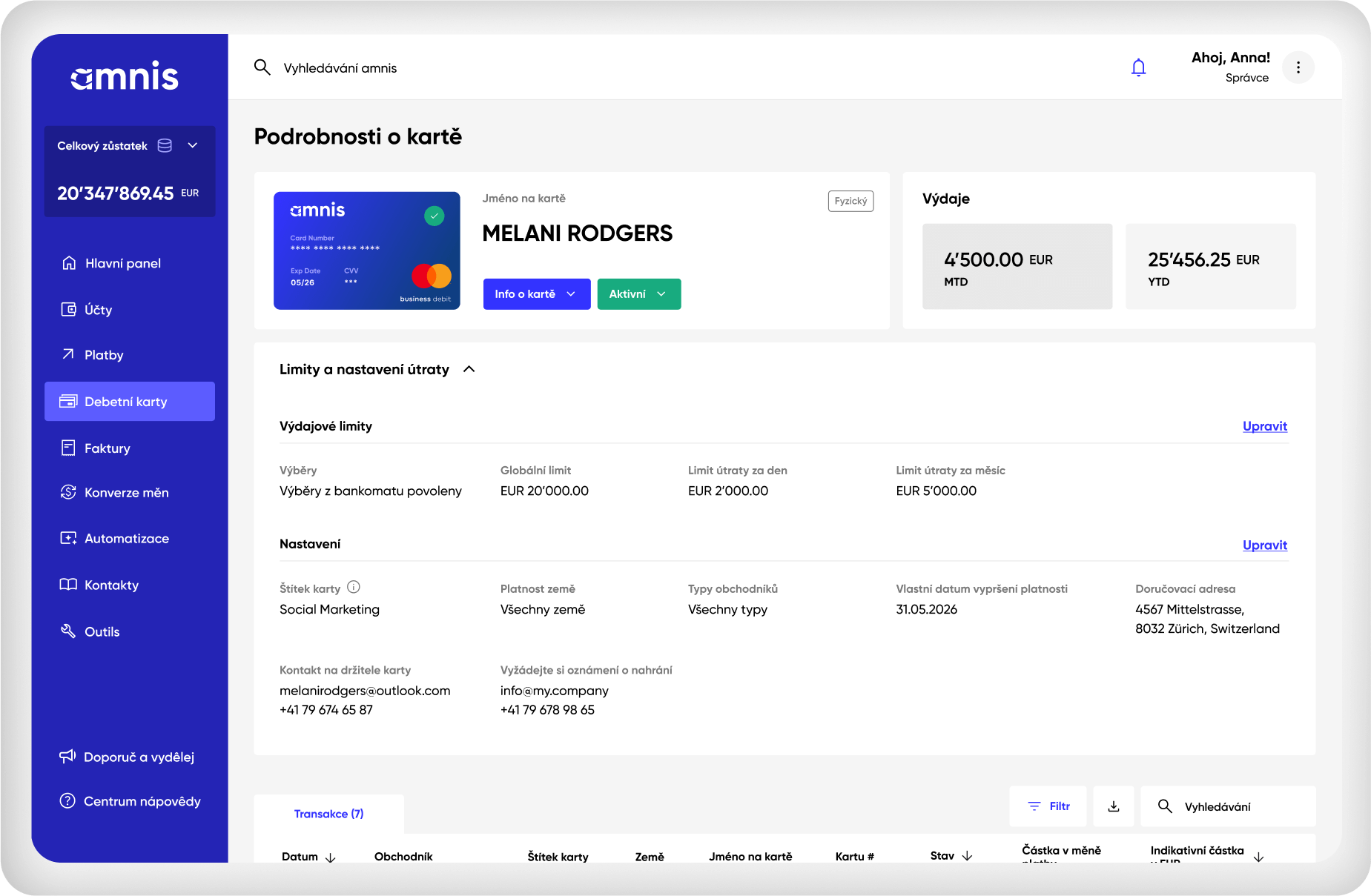This screenshot has width=1371, height=896.
Task: Click the sort arrow next to Datum
Action: [331, 857]
